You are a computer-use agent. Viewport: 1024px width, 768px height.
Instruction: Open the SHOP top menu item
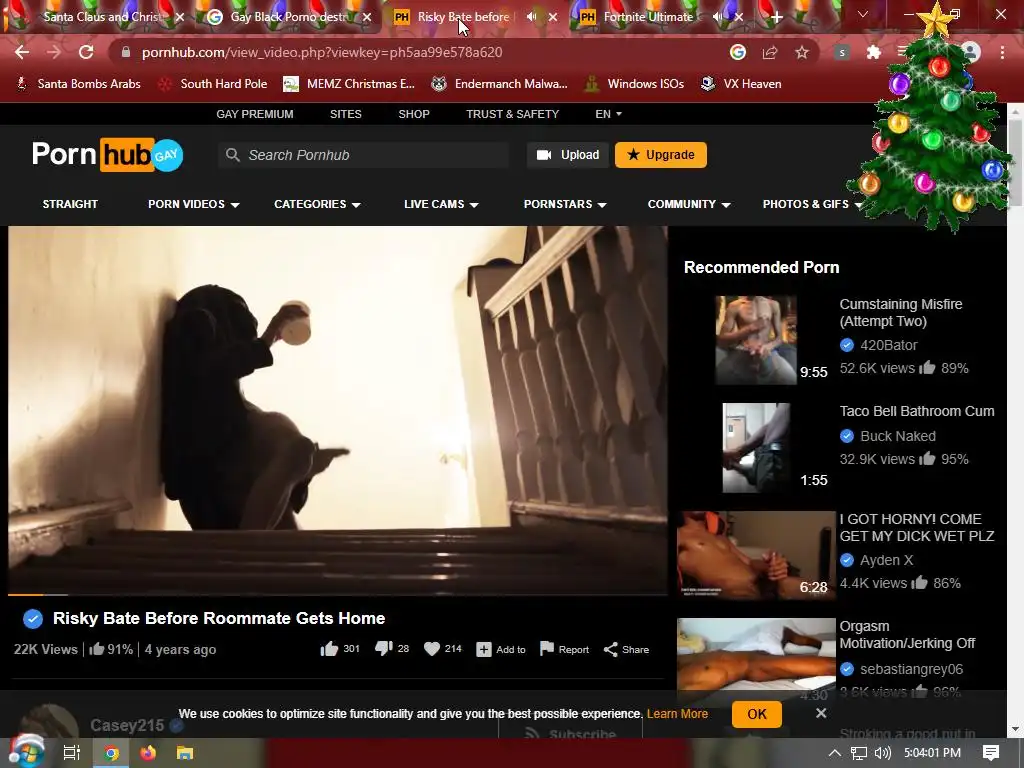click(x=414, y=114)
